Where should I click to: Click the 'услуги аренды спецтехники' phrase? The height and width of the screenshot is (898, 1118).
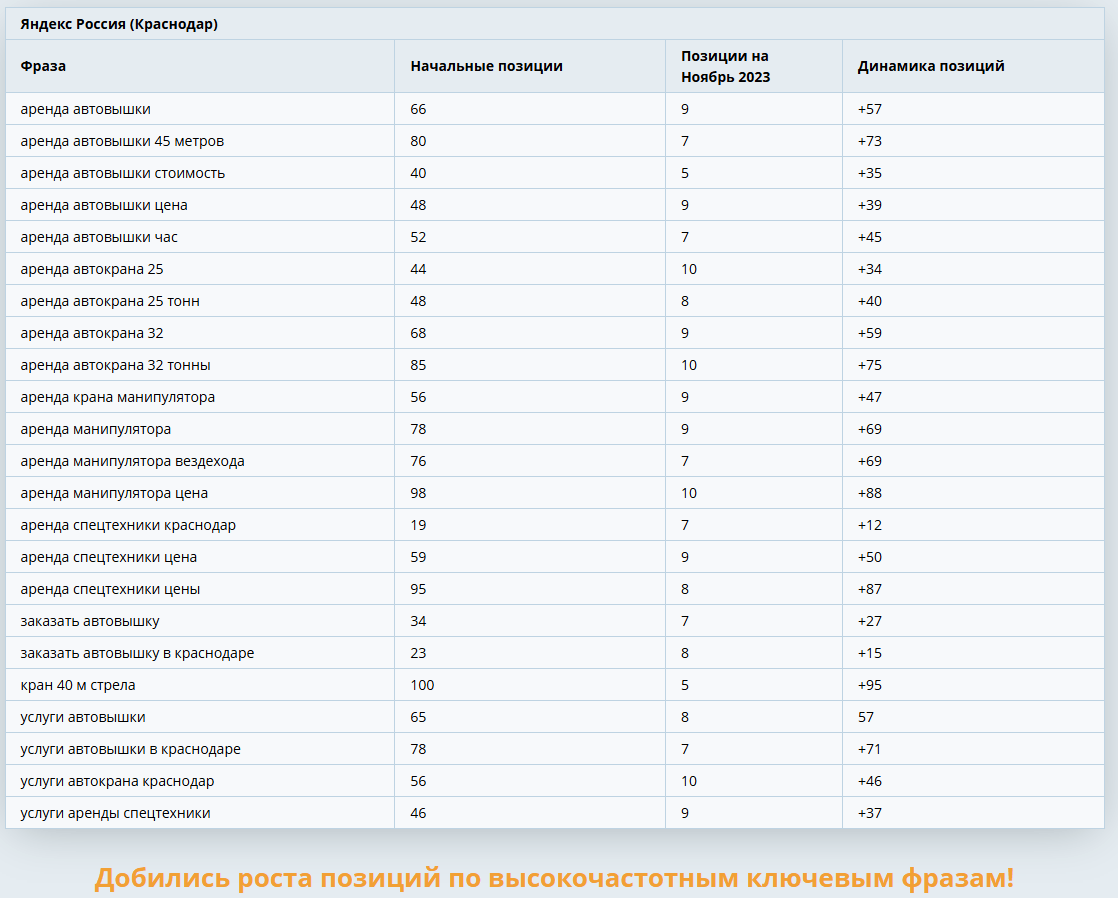coord(116,813)
